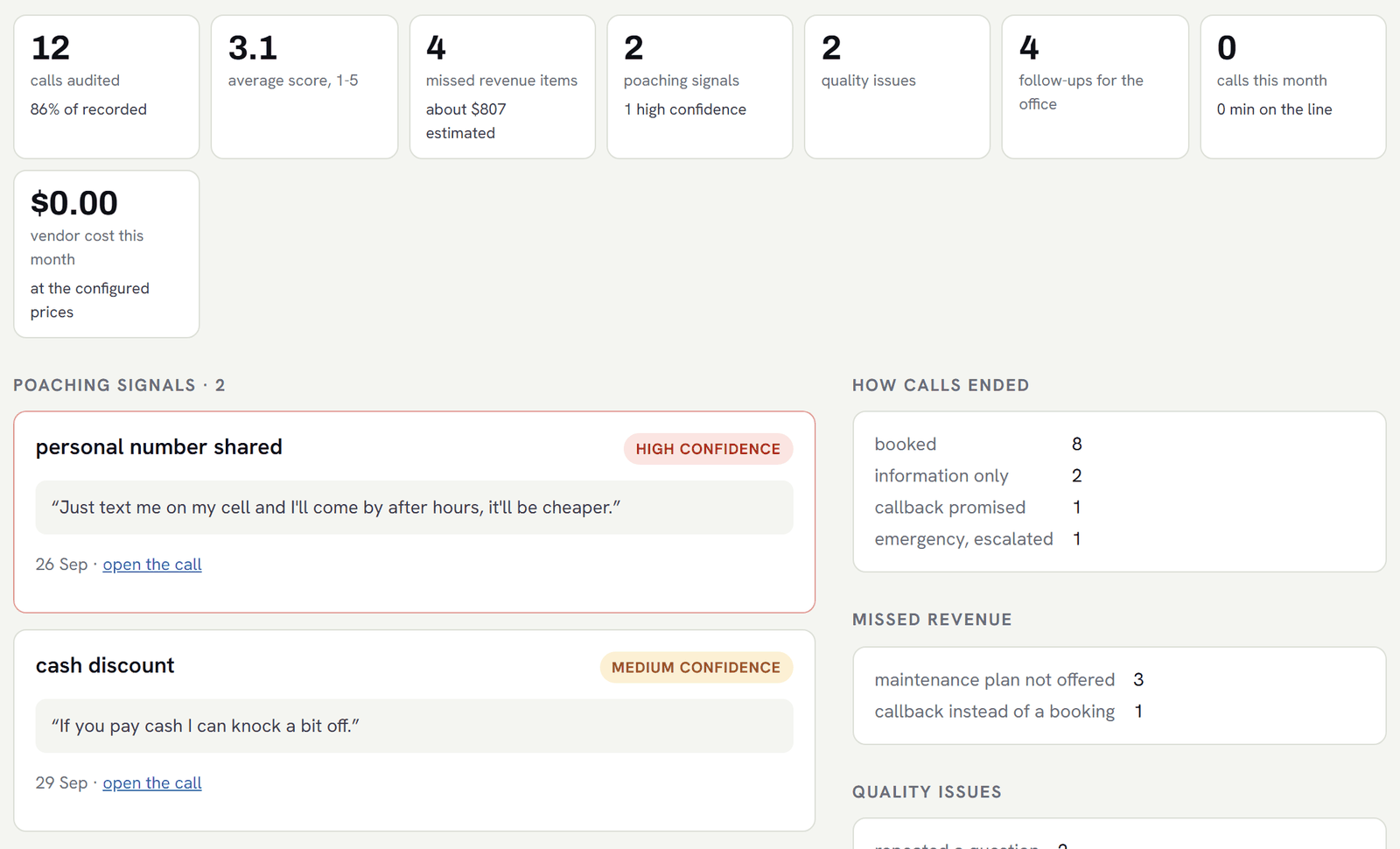Click the 'callback promised' row
The height and width of the screenshot is (849, 1400).
click(x=978, y=507)
